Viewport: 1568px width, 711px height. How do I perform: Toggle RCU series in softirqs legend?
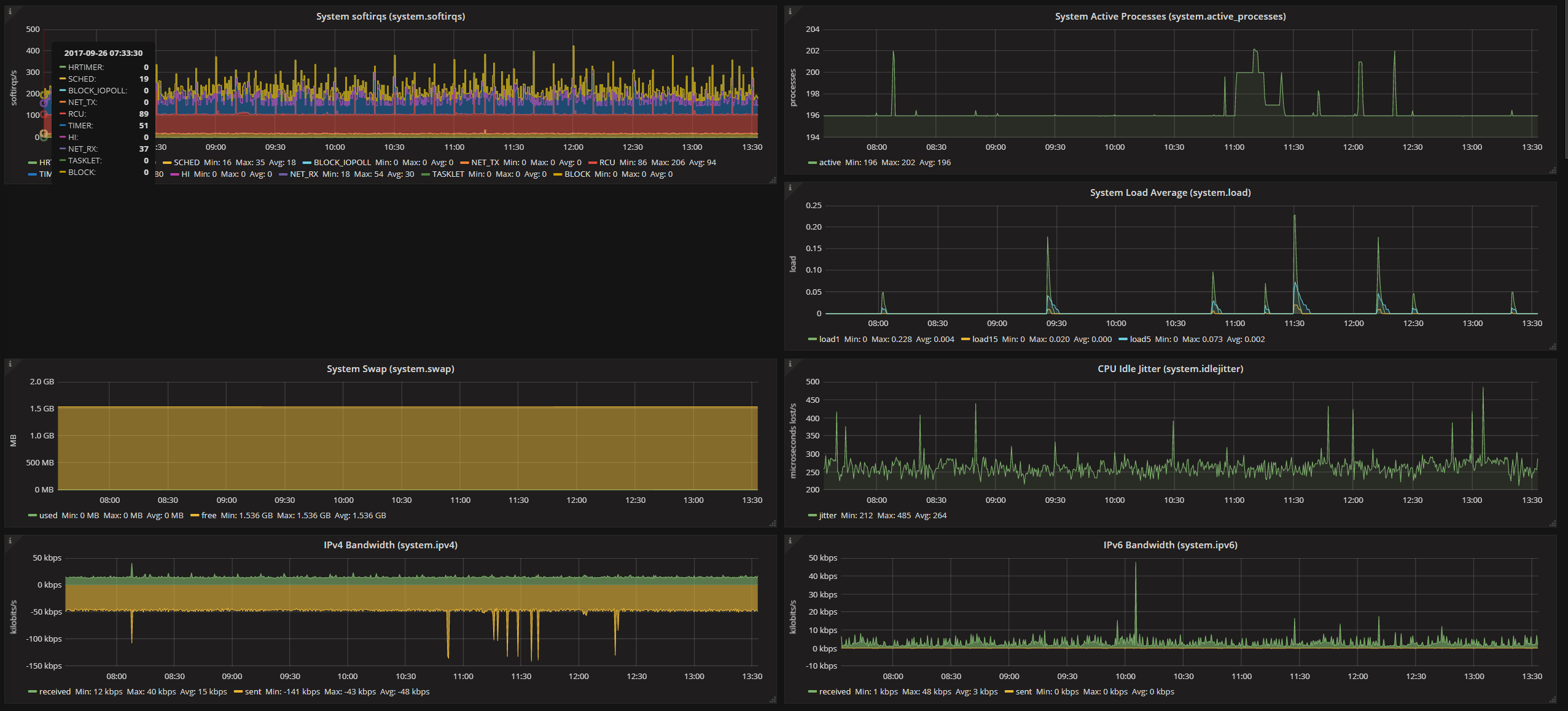coord(606,163)
